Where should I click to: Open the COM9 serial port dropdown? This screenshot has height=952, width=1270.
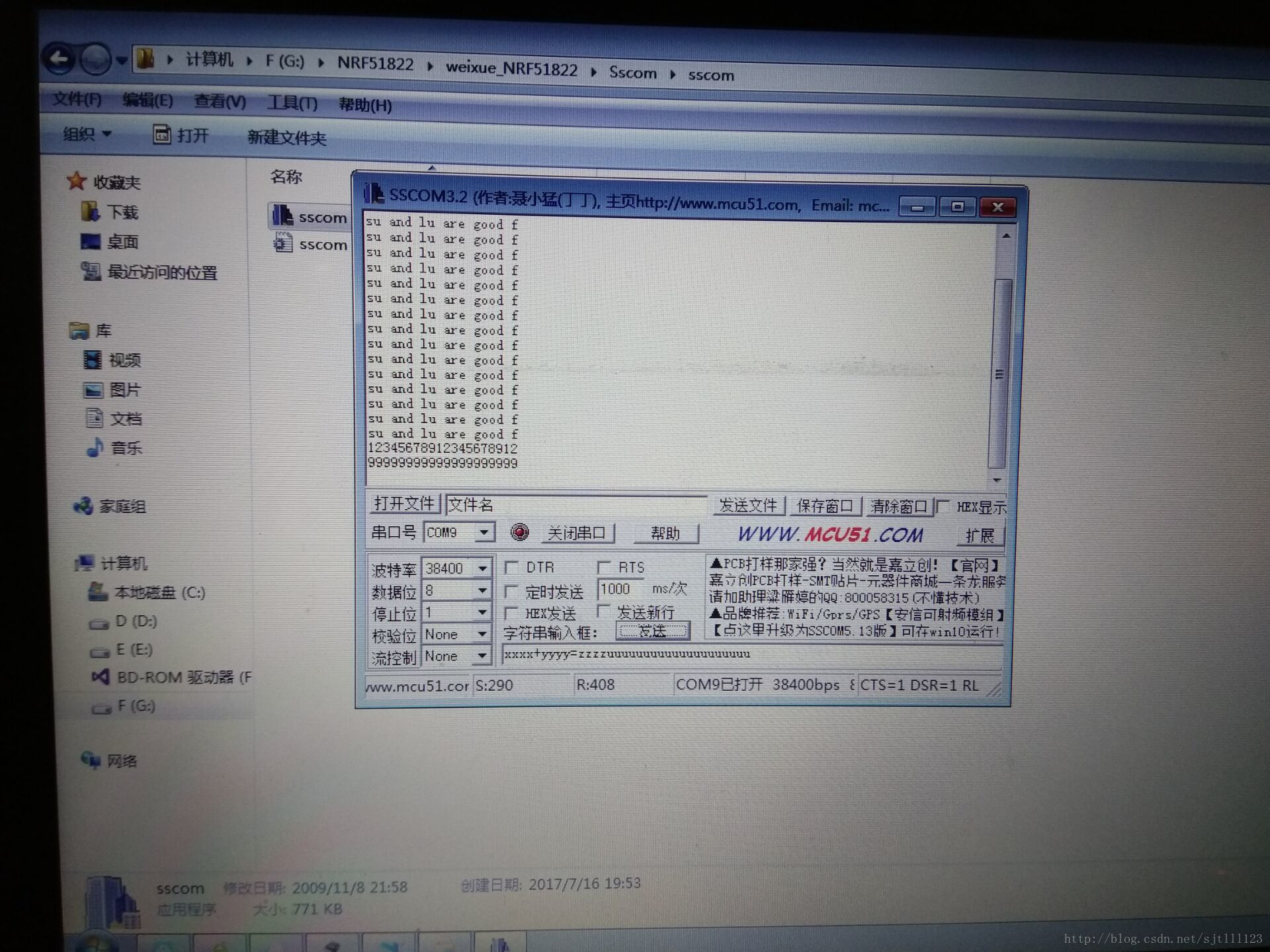[484, 532]
